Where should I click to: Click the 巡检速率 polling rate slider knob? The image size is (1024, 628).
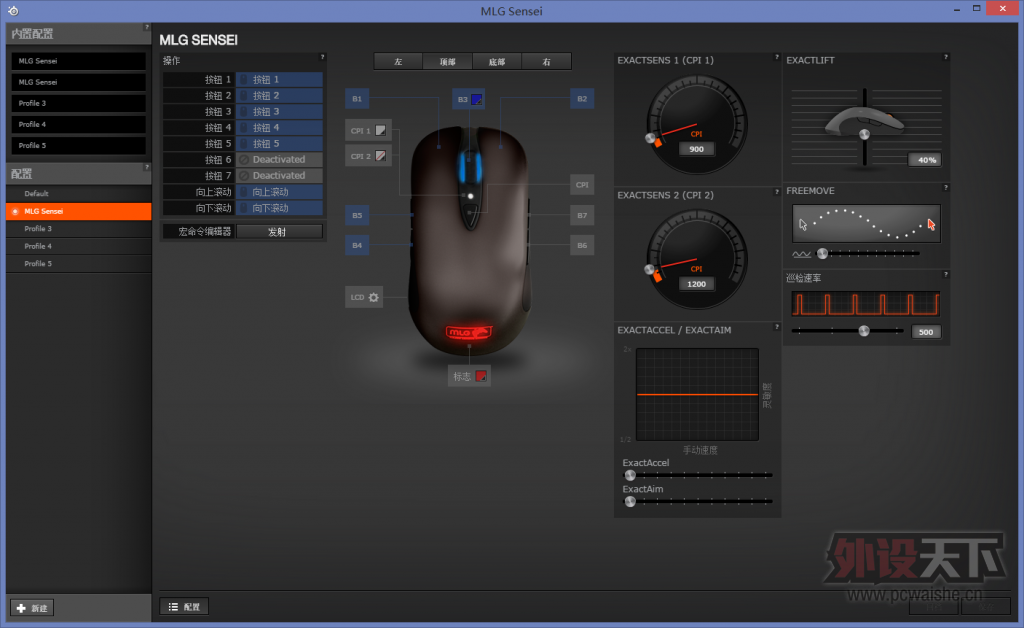click(x=864, y=331)
